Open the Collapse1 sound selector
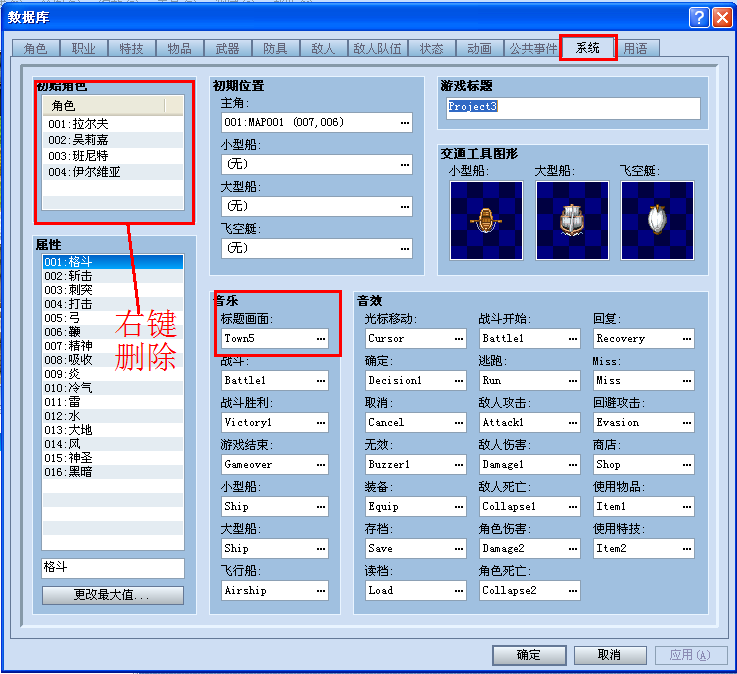The width and height of the screenshot is (737, 674). pos(530,506)
